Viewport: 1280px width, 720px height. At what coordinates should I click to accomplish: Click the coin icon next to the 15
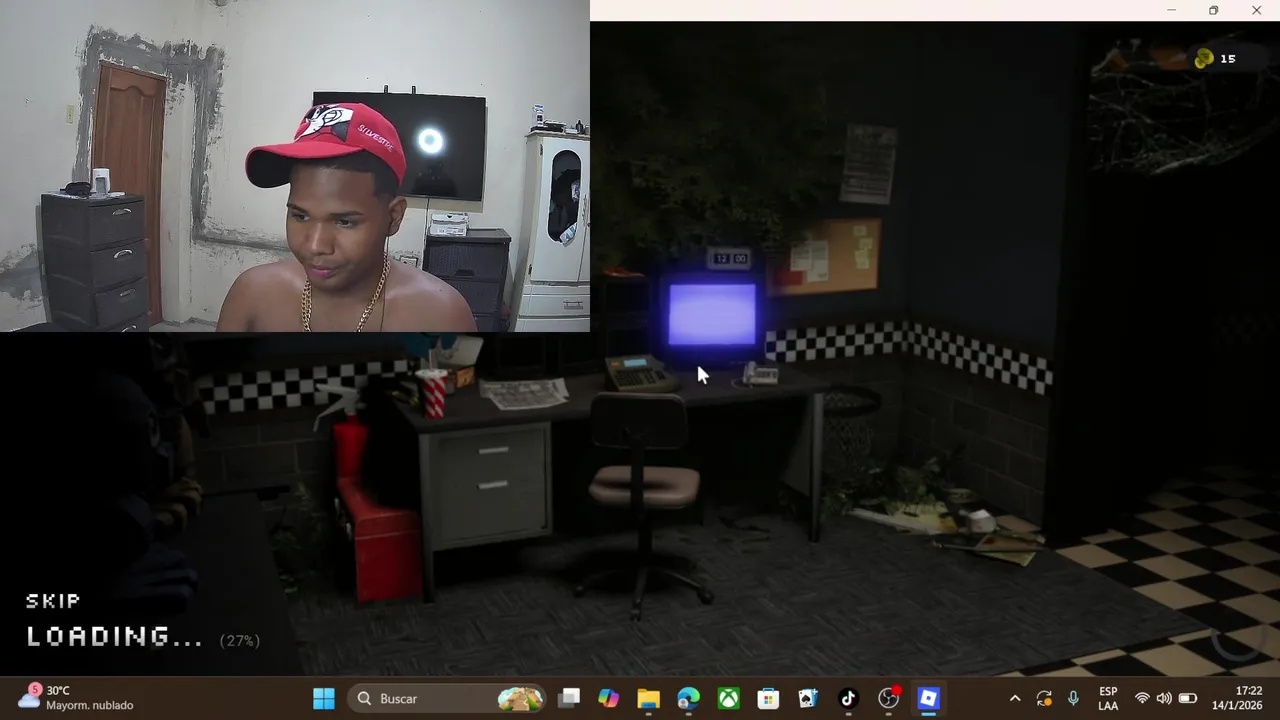1204,59
